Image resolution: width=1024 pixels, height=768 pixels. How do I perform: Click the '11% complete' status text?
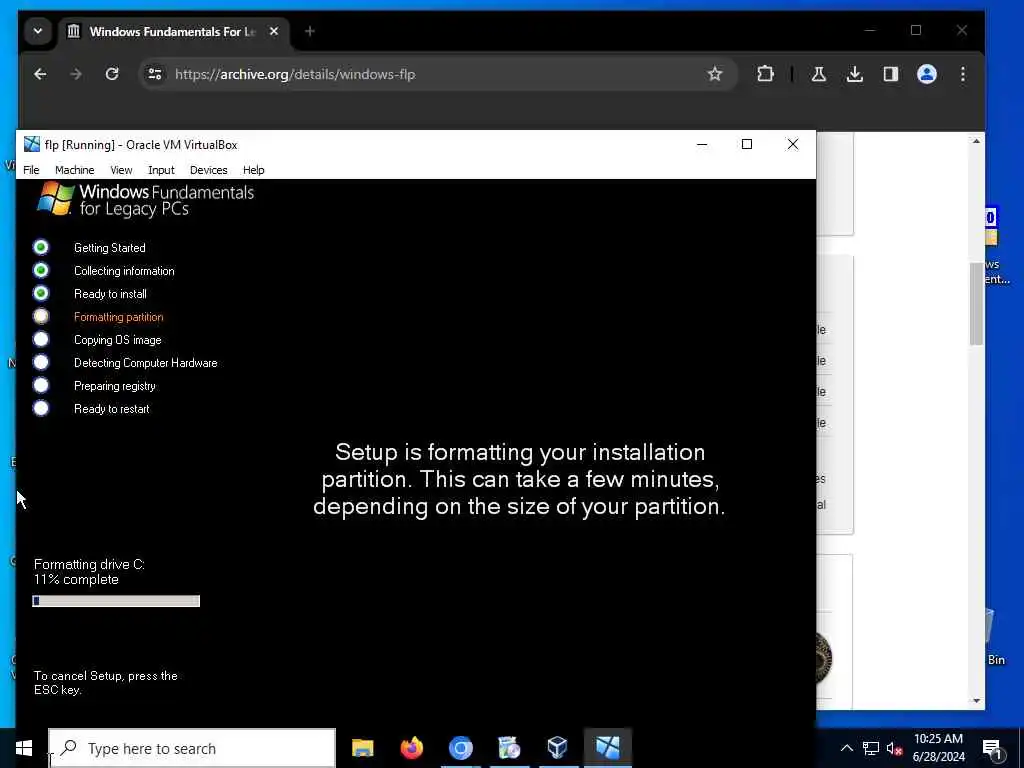pyautogui.click(x=76, y=580)
